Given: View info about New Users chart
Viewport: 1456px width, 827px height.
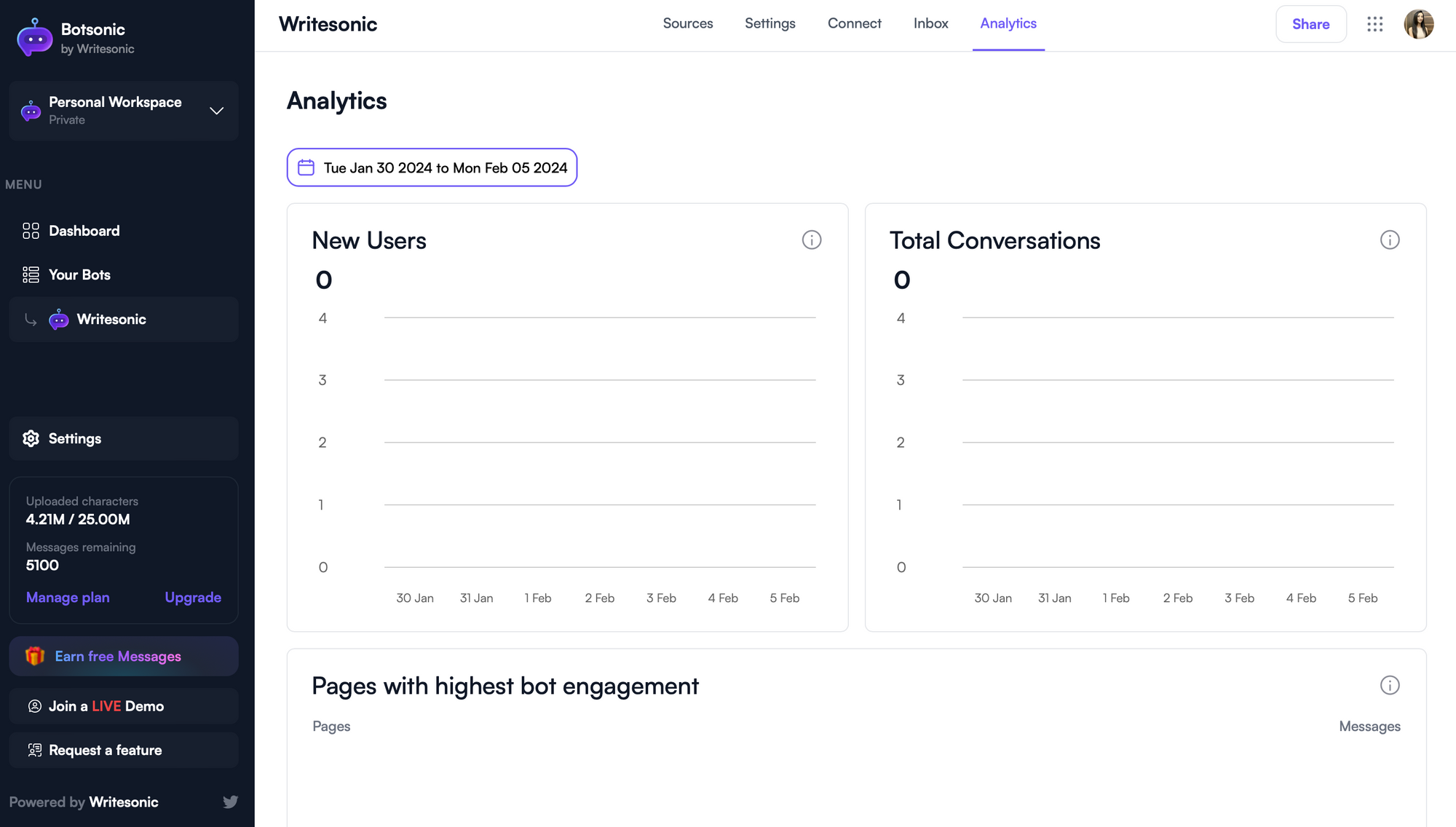Looking at the screenshot, I should pyautogui.click(x=812, y=240).
